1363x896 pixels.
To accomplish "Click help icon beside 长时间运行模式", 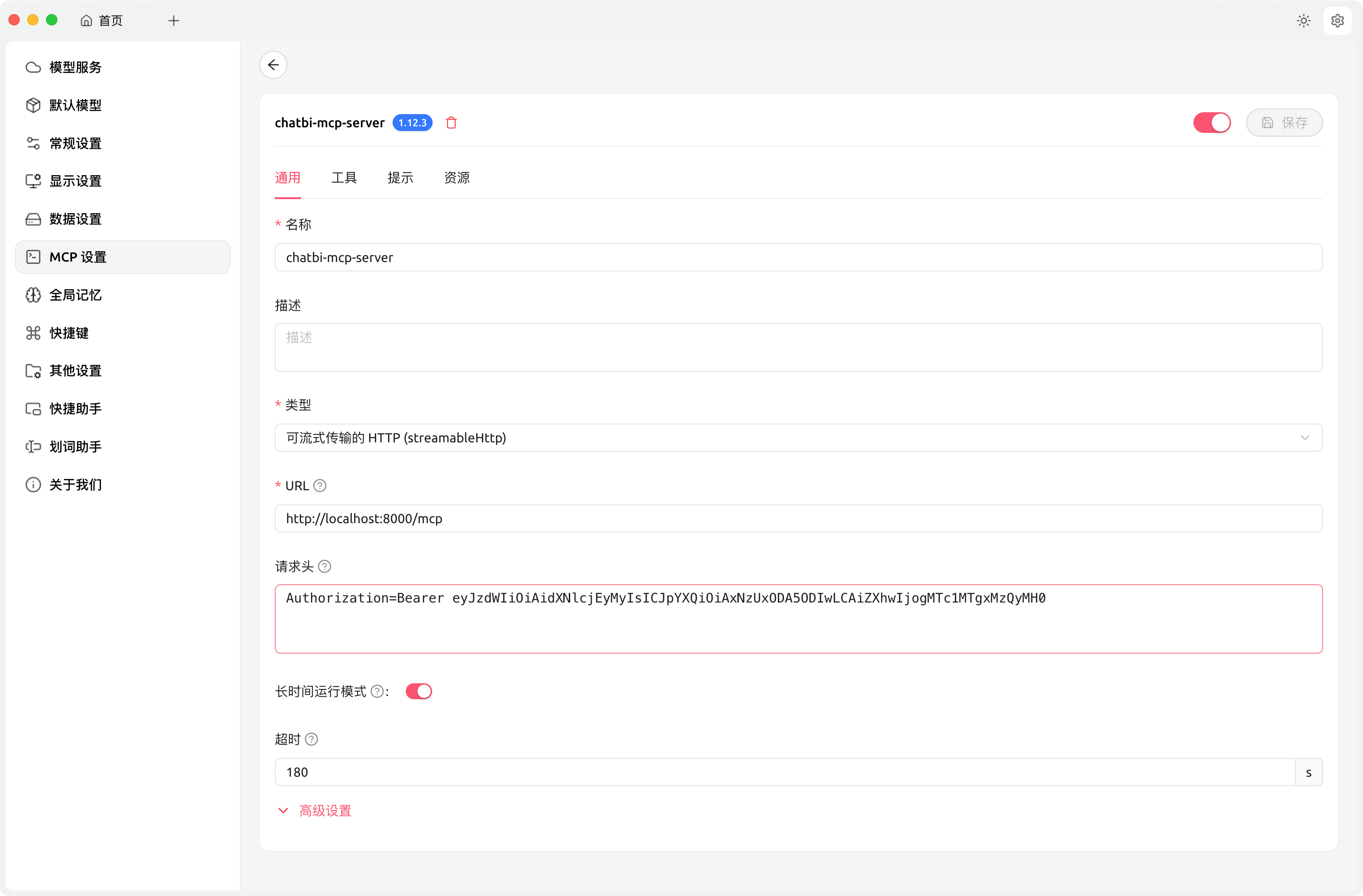I will [377, 692].
